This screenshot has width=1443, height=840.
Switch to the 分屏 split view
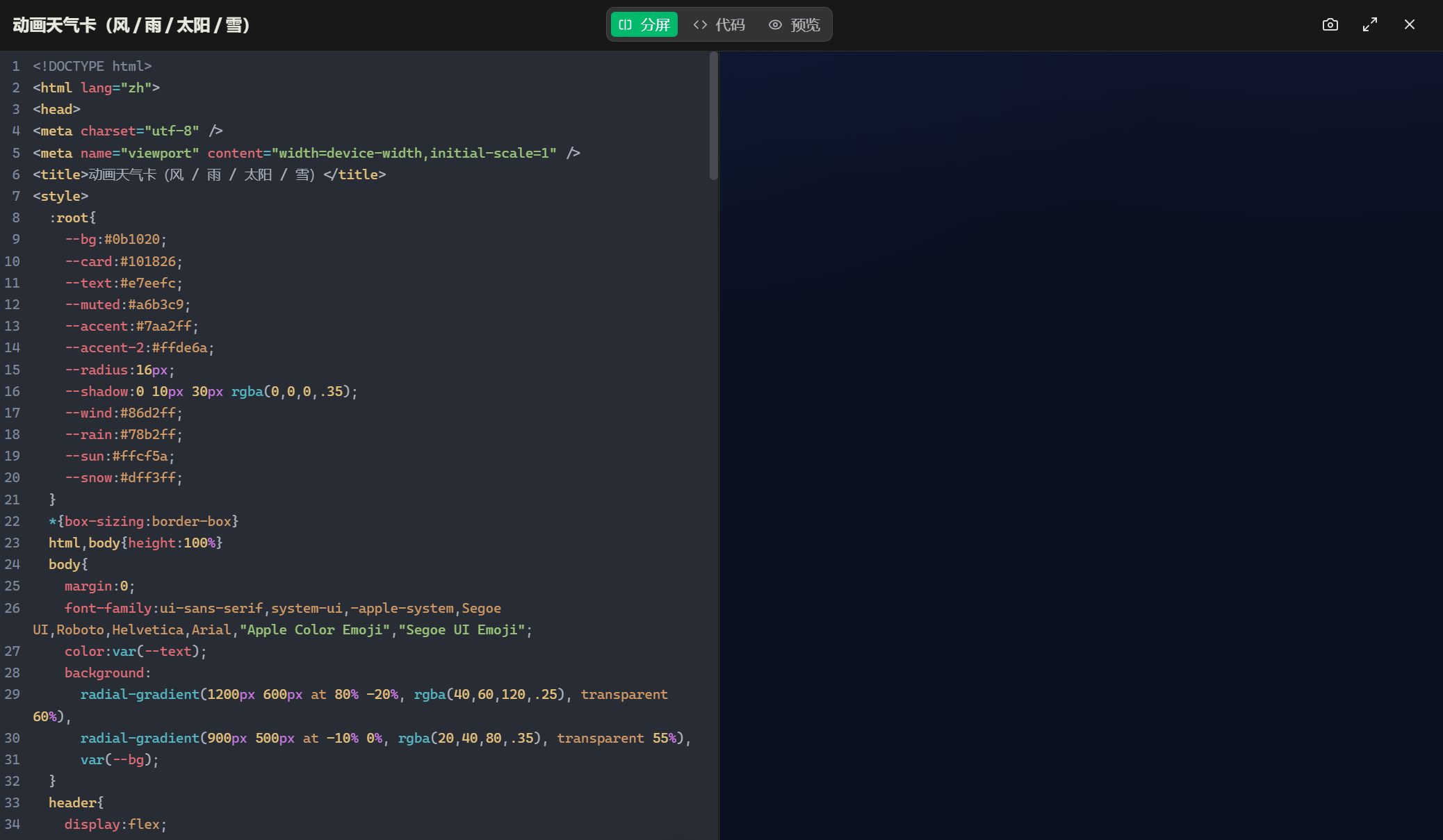pyautogui.click(x=644, y=25)
